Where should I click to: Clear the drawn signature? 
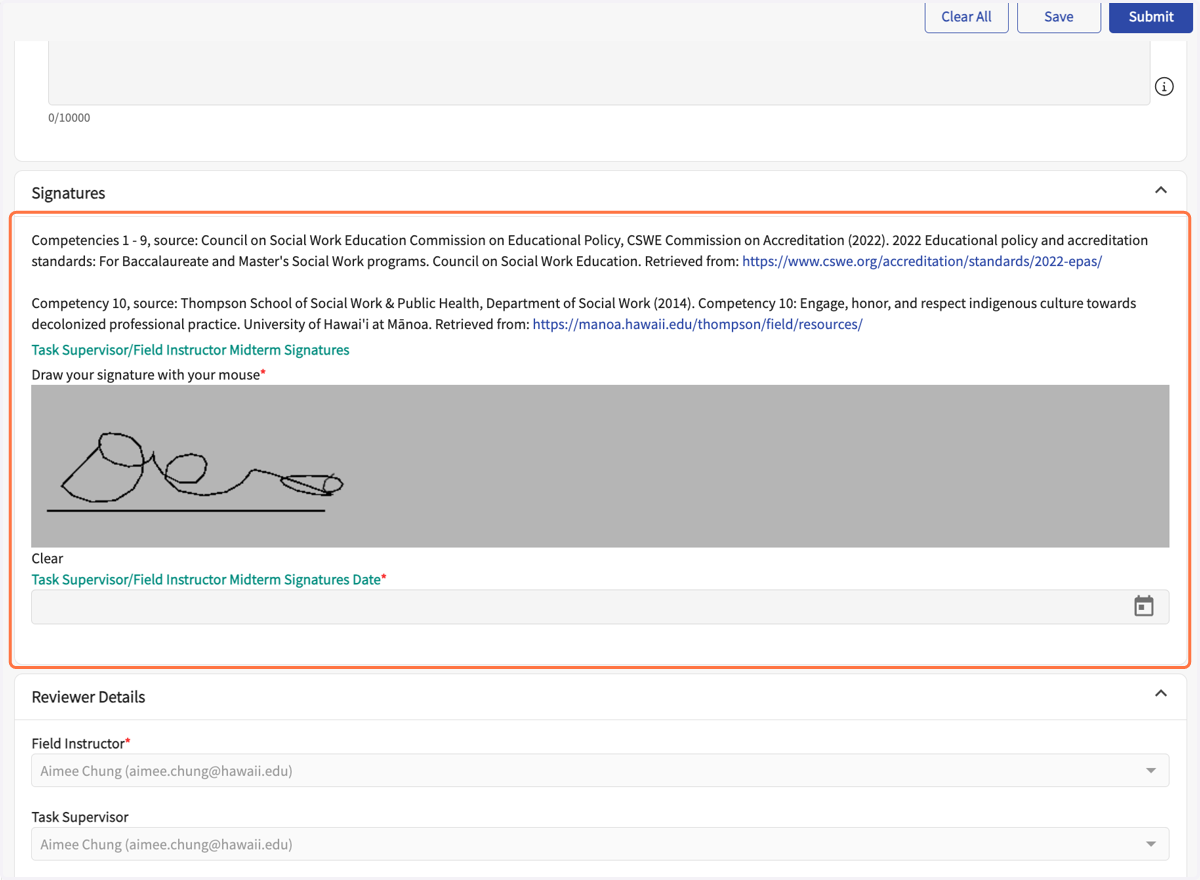pyautogui.click(x=47, y=558)
